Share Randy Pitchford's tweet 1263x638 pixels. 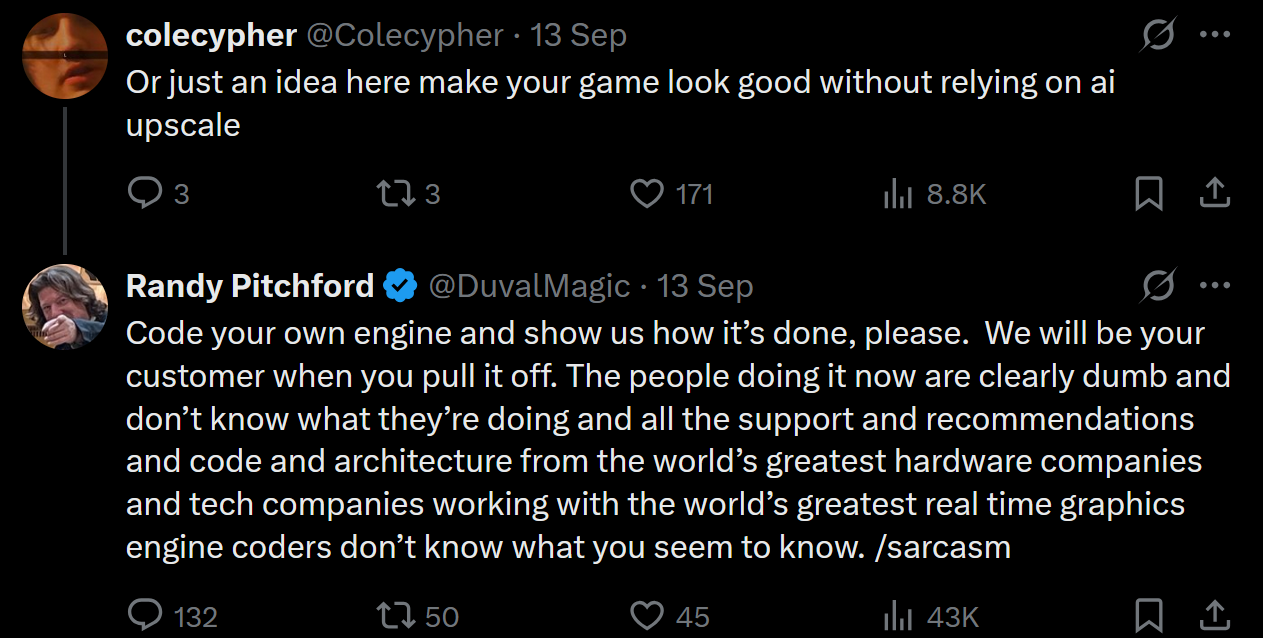pyautogui.click(x=1214, y=615)
